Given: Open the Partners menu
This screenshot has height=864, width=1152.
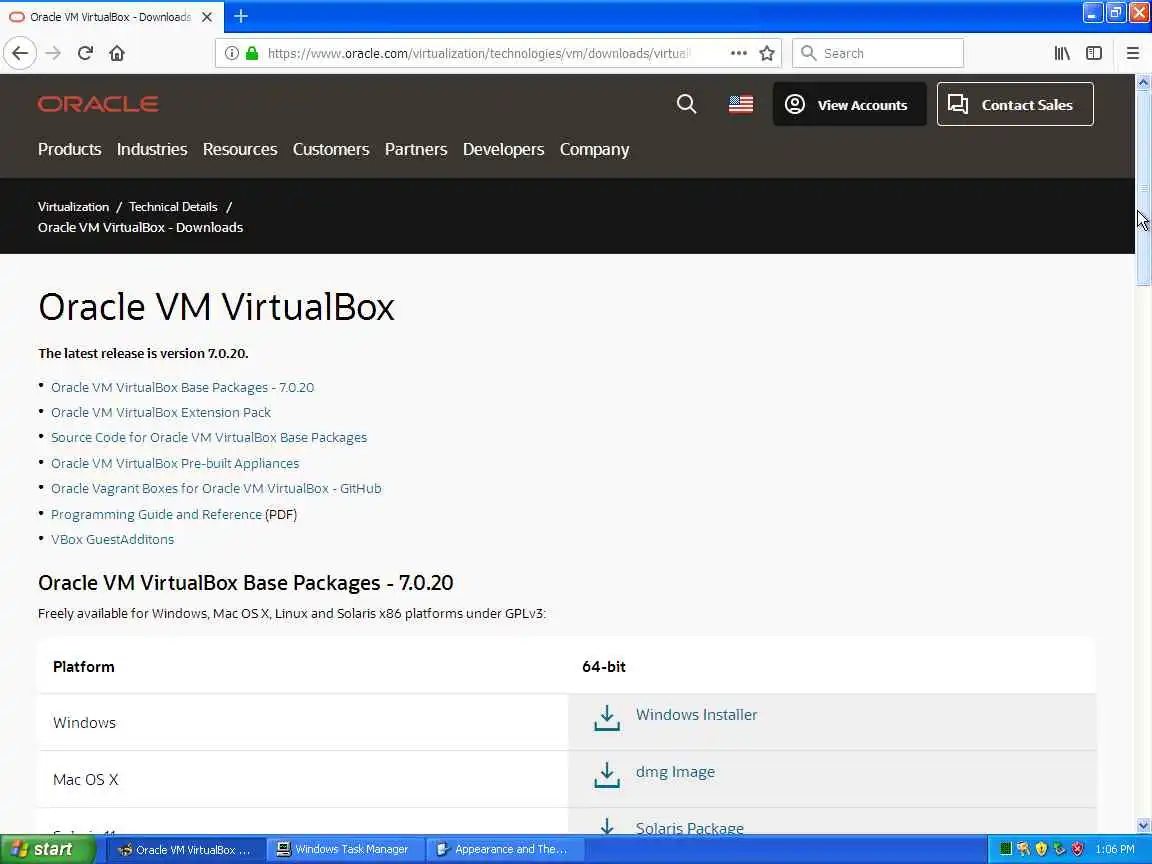Looking at the screenshot, I should tap(416, 149).
